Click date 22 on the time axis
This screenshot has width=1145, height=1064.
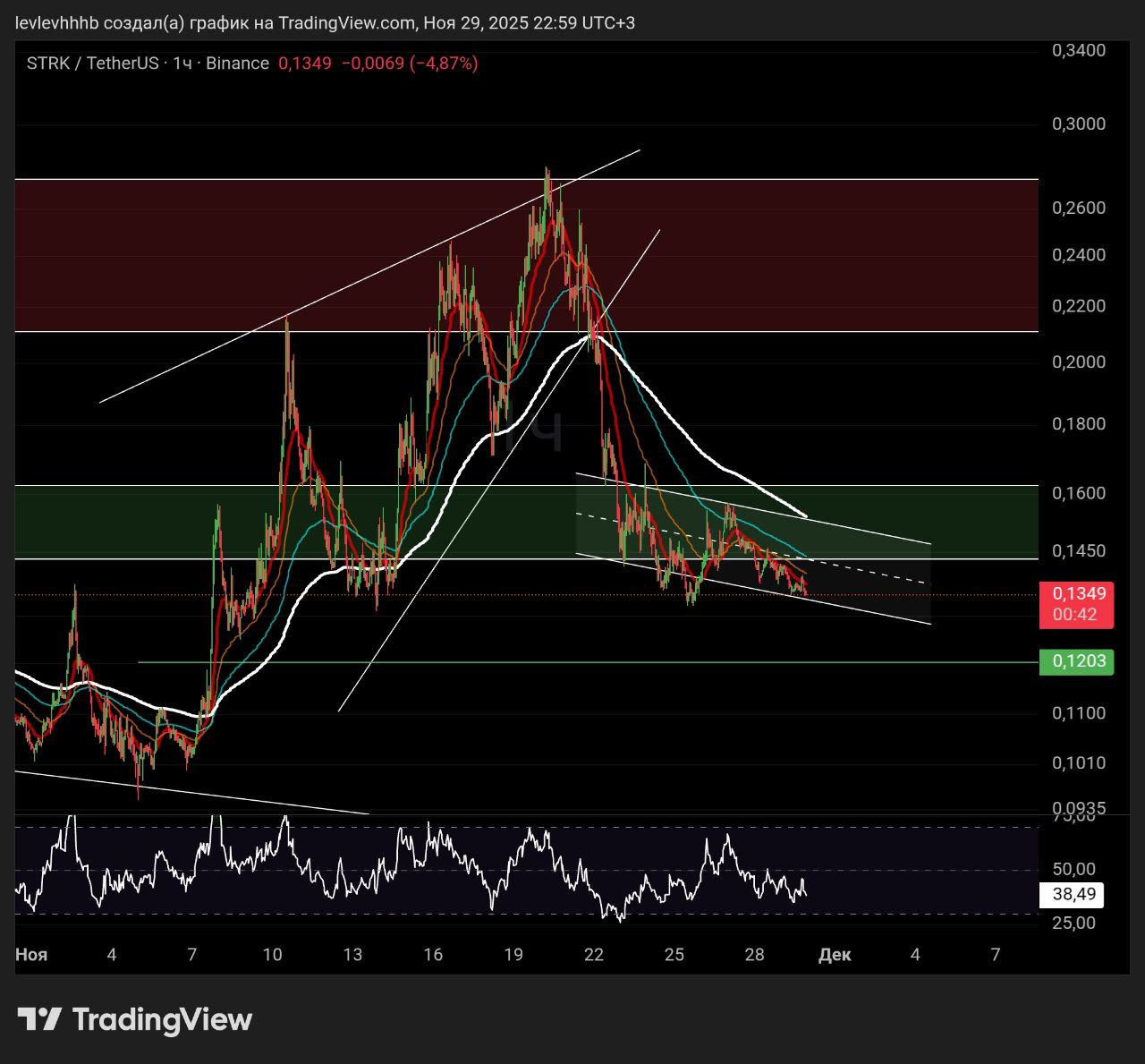pos(593,955)
